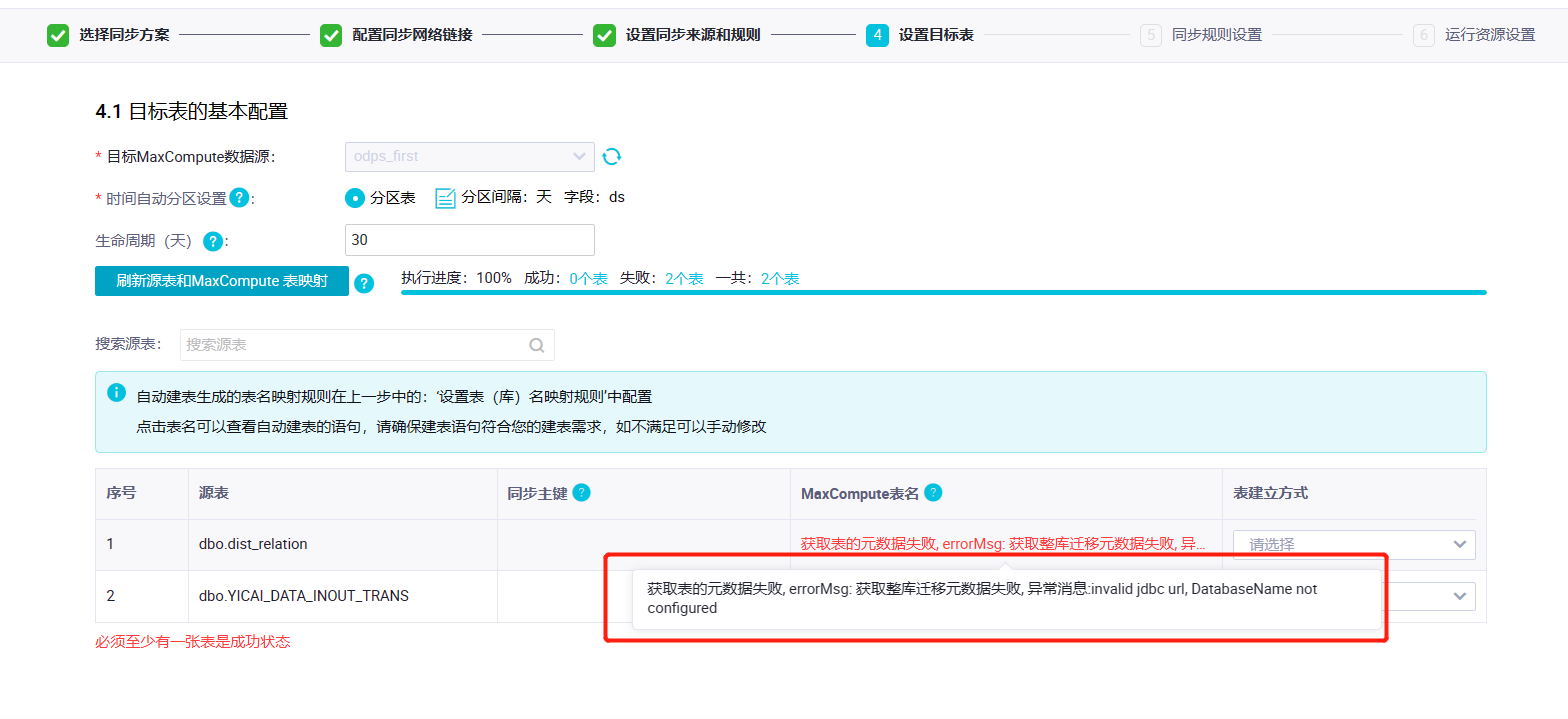This screenshot has height=719, width=1568.
Task: Click source table cell dbo.YICAI_DATA_INOUT_TRANS
Action: [304, 596]
